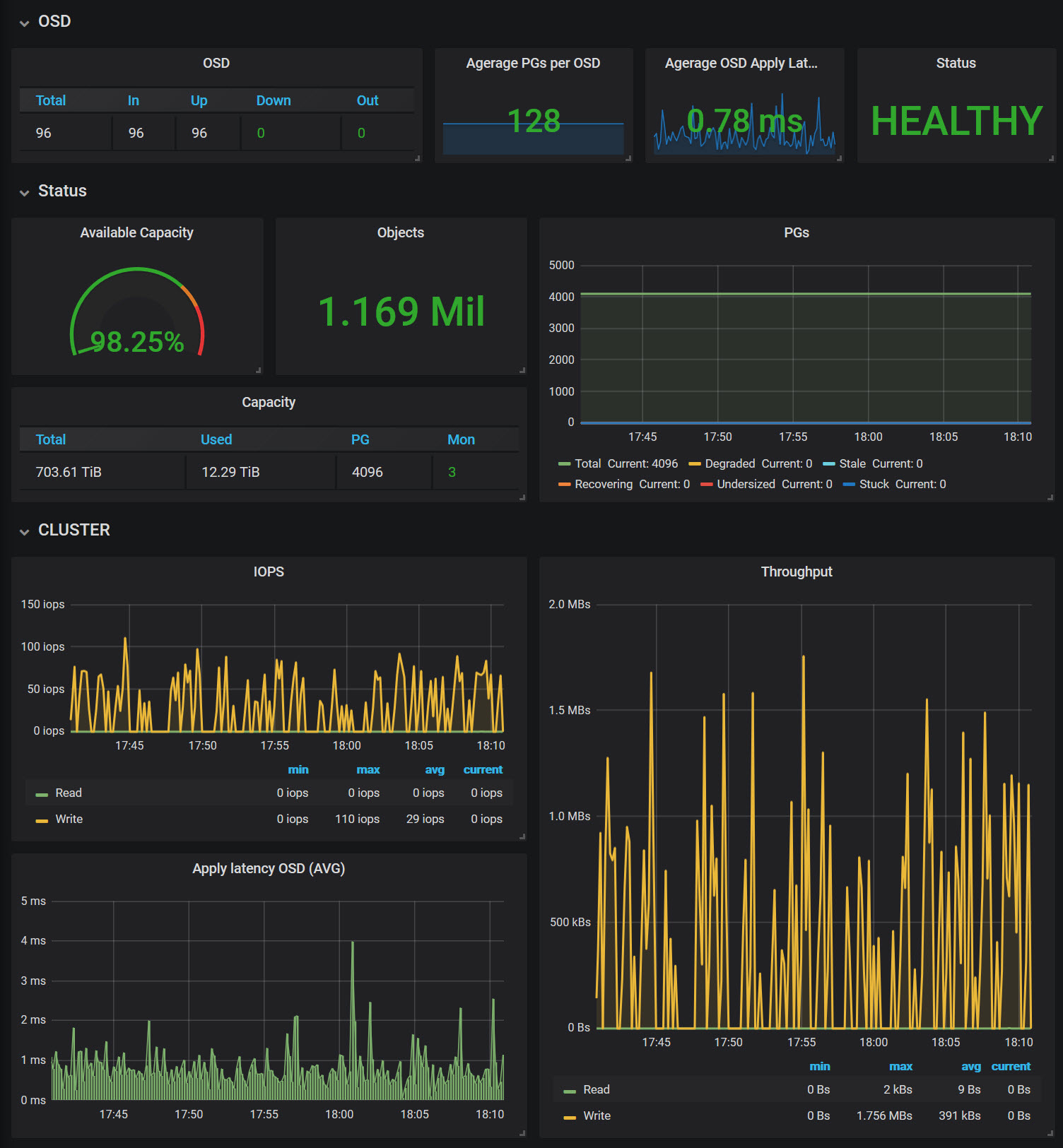Click the HEALTHY status value

956,121
